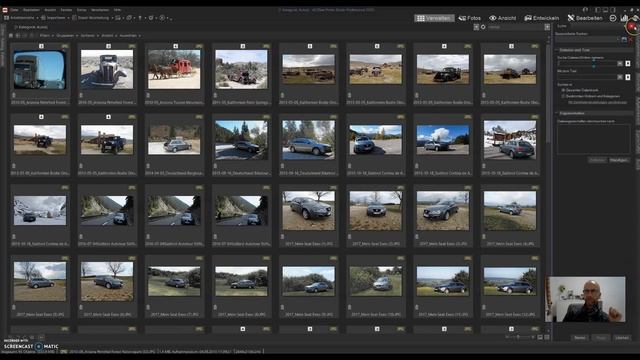Click the white marker icon on stagecoach thumbnail

point(176,46)
